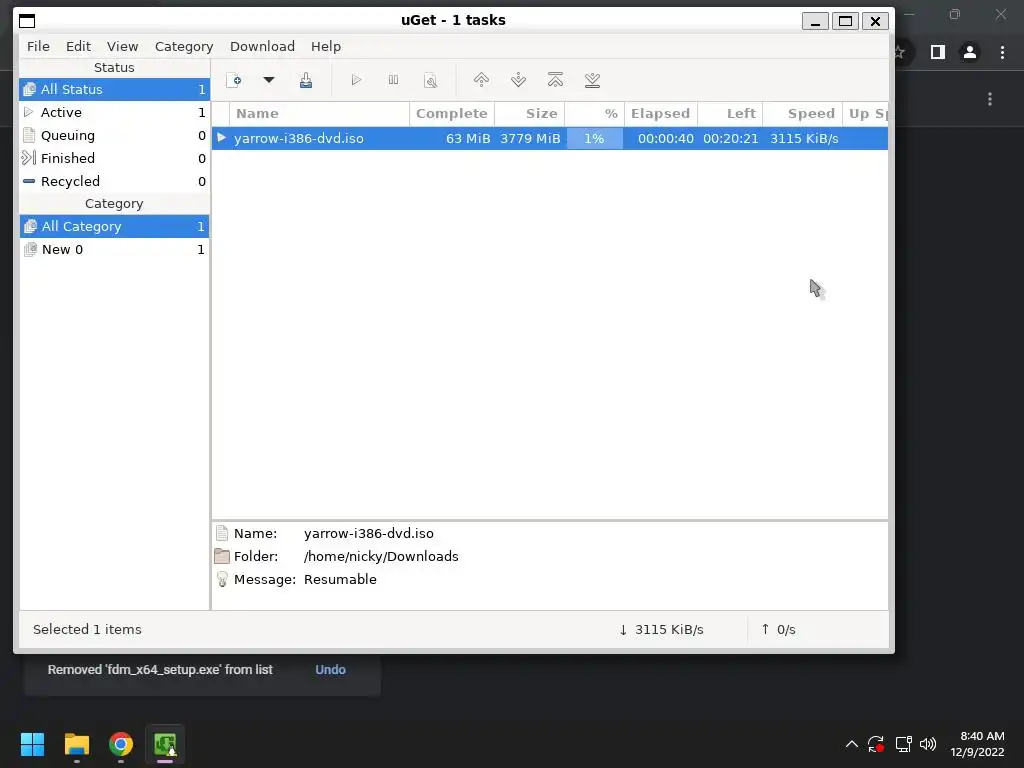Click the Move Up toolbar icon

[x=481, y=80]
